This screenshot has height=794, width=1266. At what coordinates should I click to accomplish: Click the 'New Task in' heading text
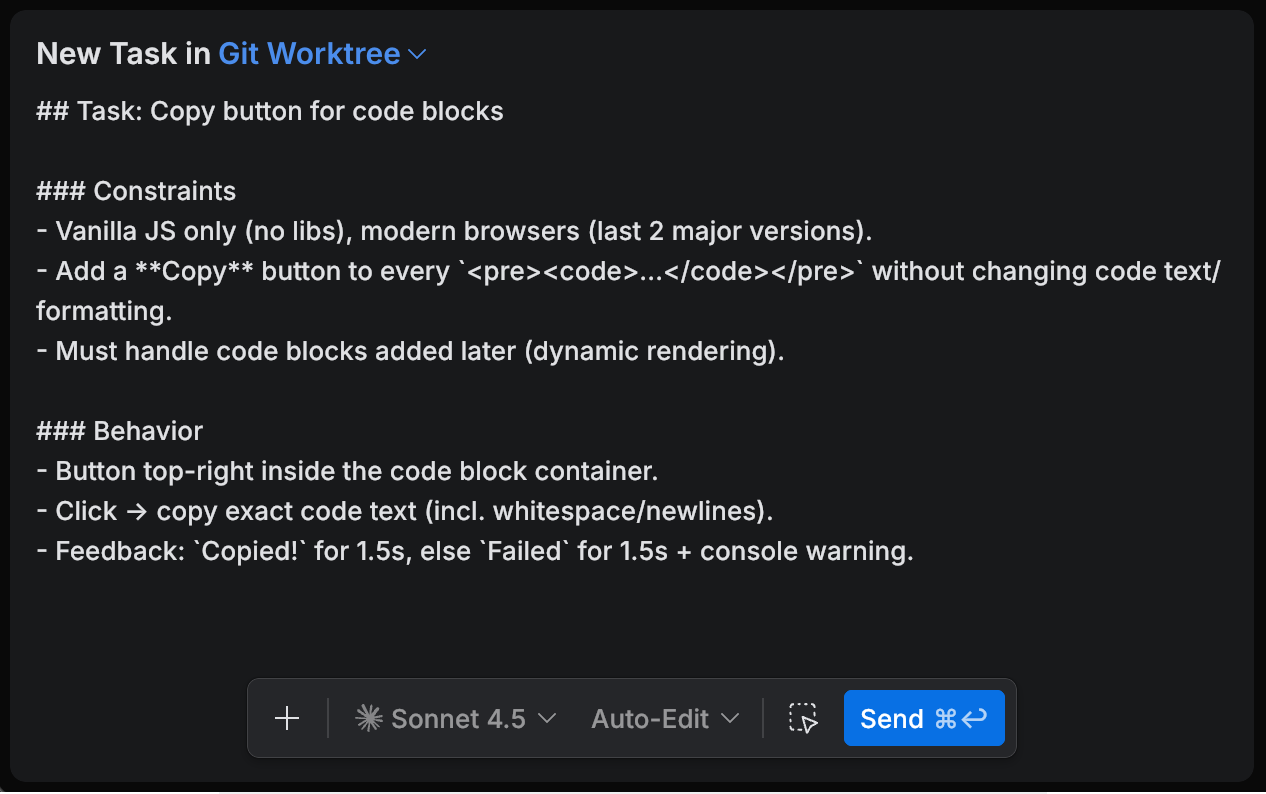pyautogui.click(x=123, y=54)
